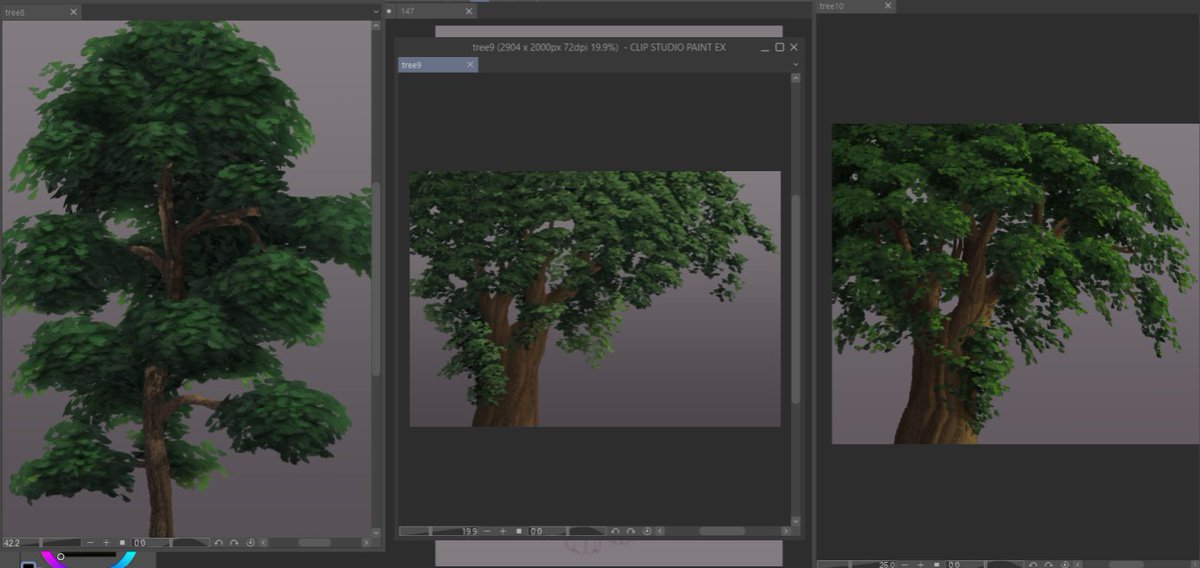Reset rotation in tree9 window

coord(647,531)
